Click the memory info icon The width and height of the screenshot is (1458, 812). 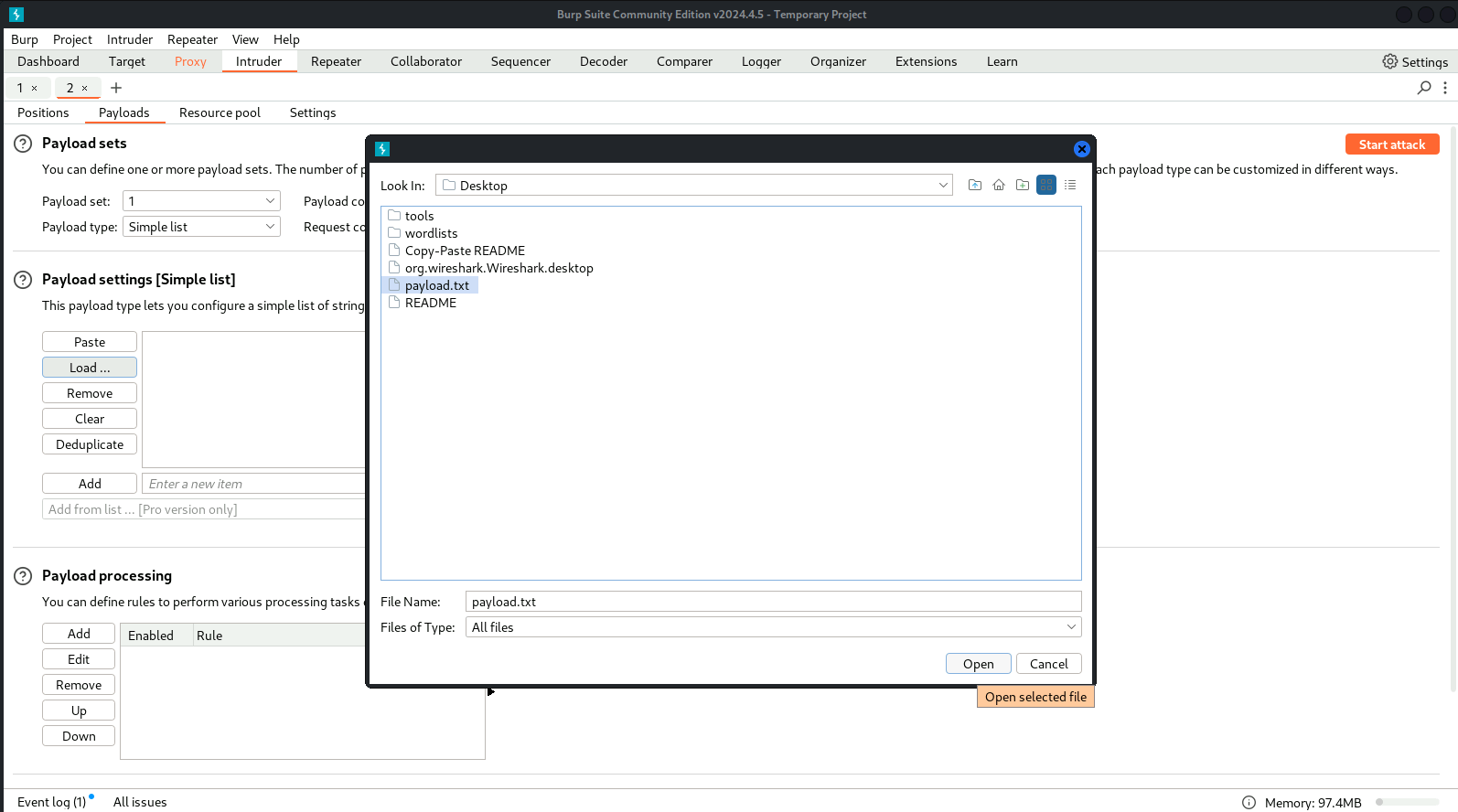point(1249,803)
